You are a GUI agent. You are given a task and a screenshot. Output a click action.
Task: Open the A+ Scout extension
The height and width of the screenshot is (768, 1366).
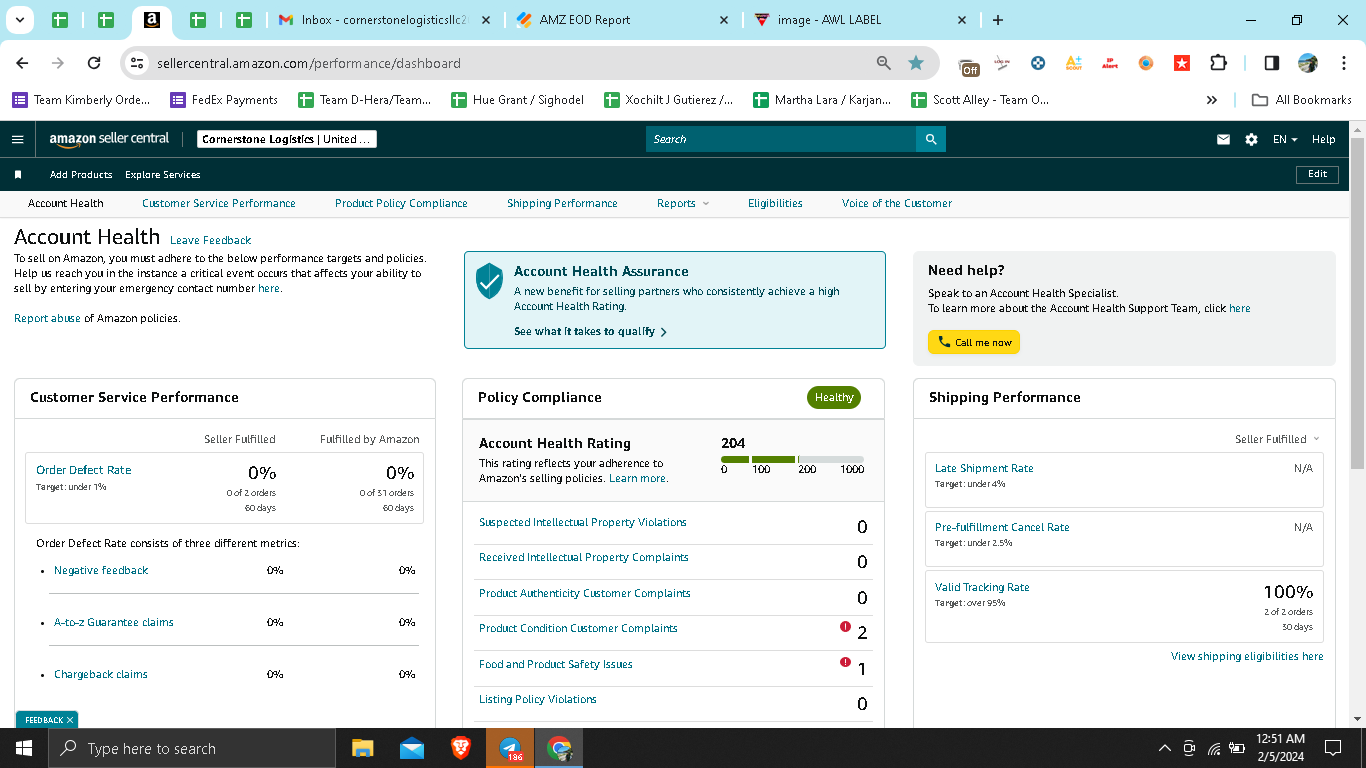pyautogui.click(x=1074, y=63)
